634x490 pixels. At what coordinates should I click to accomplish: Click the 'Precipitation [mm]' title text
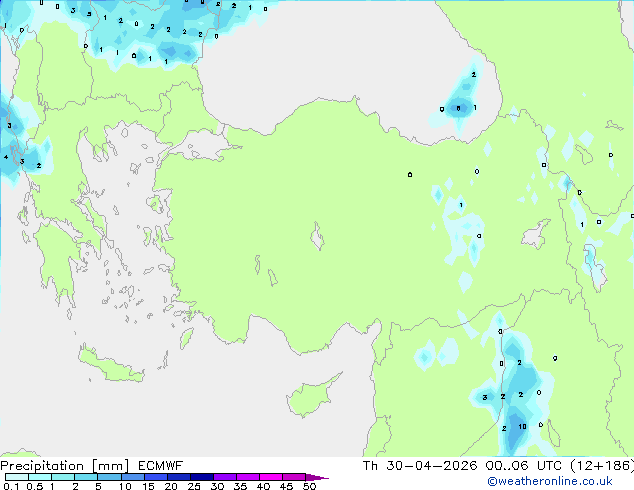coord(65,466)
